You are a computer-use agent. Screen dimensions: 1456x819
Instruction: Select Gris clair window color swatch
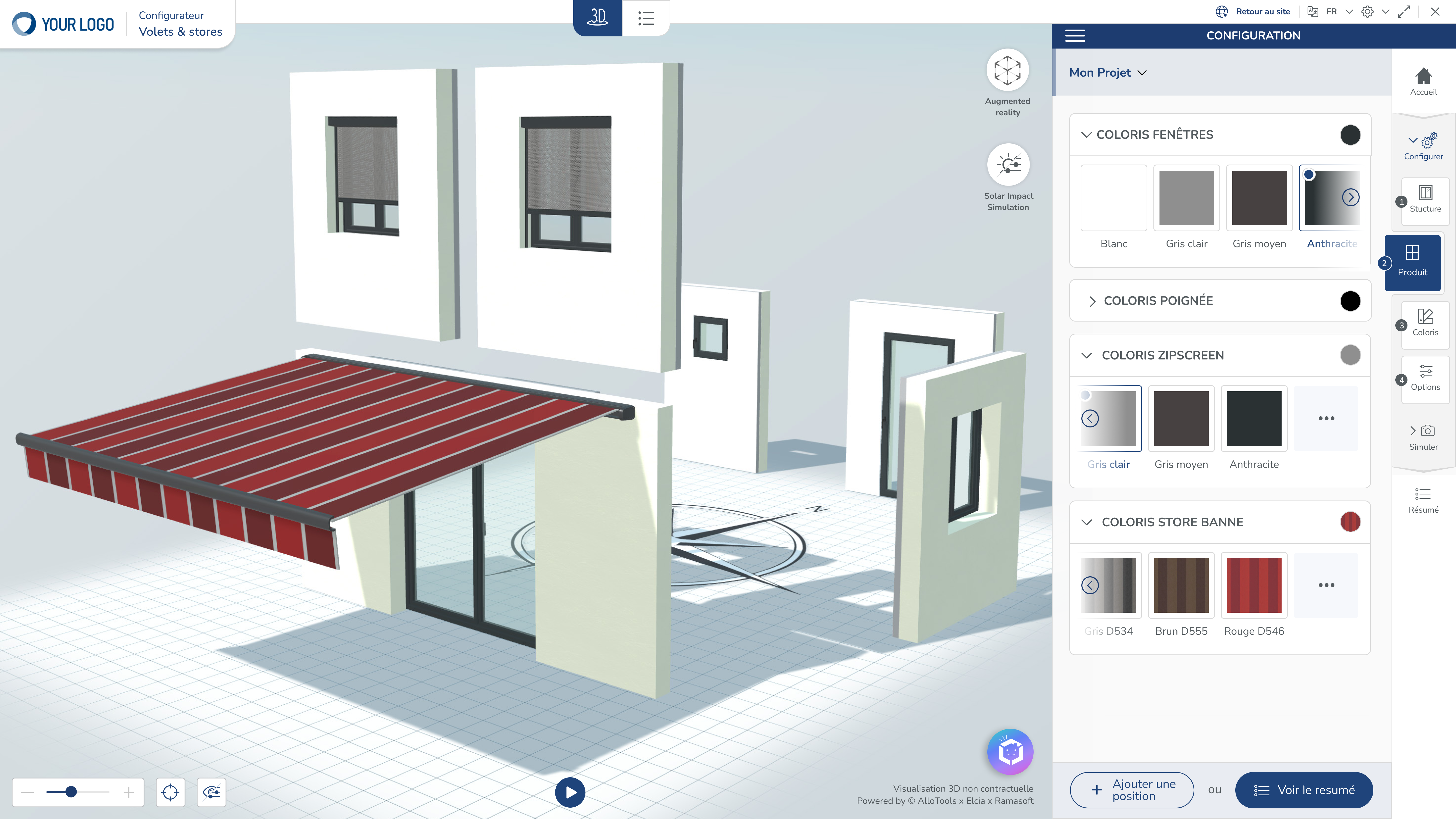1186,198
